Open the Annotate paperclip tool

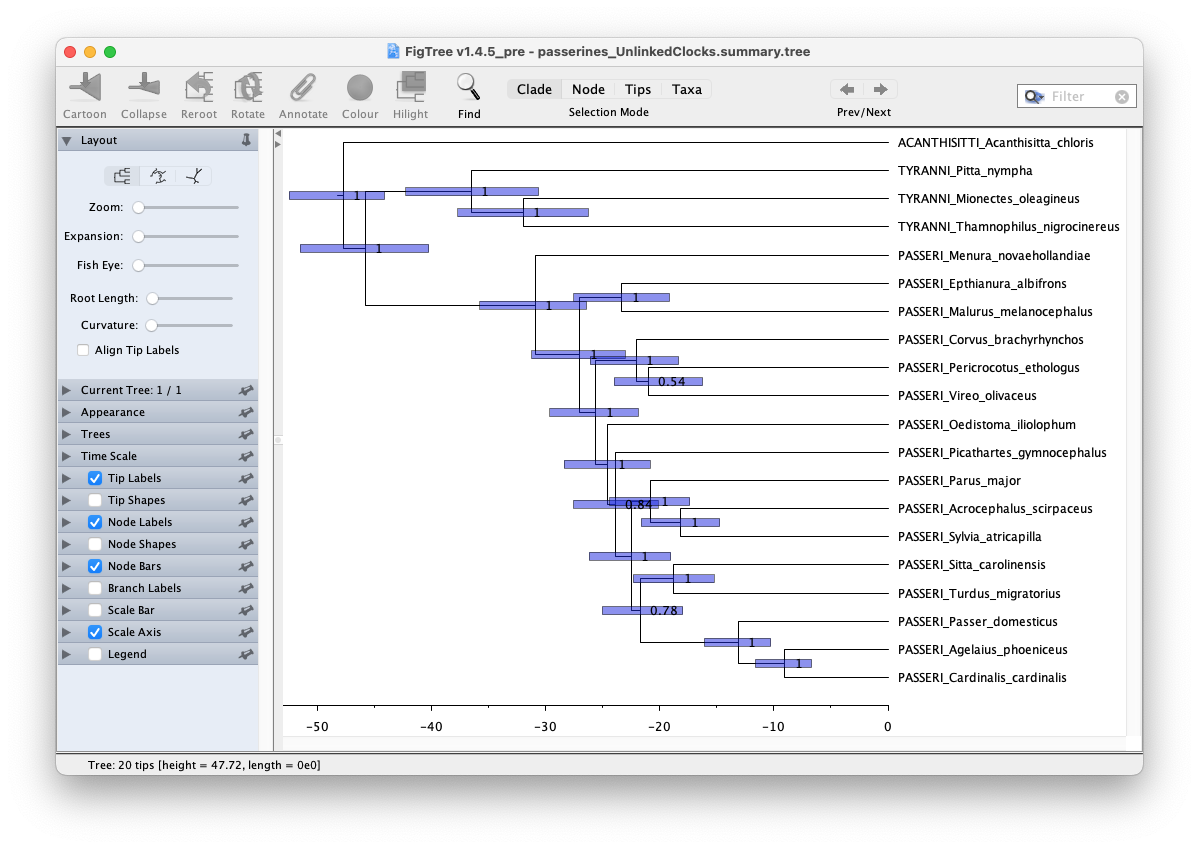(303, 87)
